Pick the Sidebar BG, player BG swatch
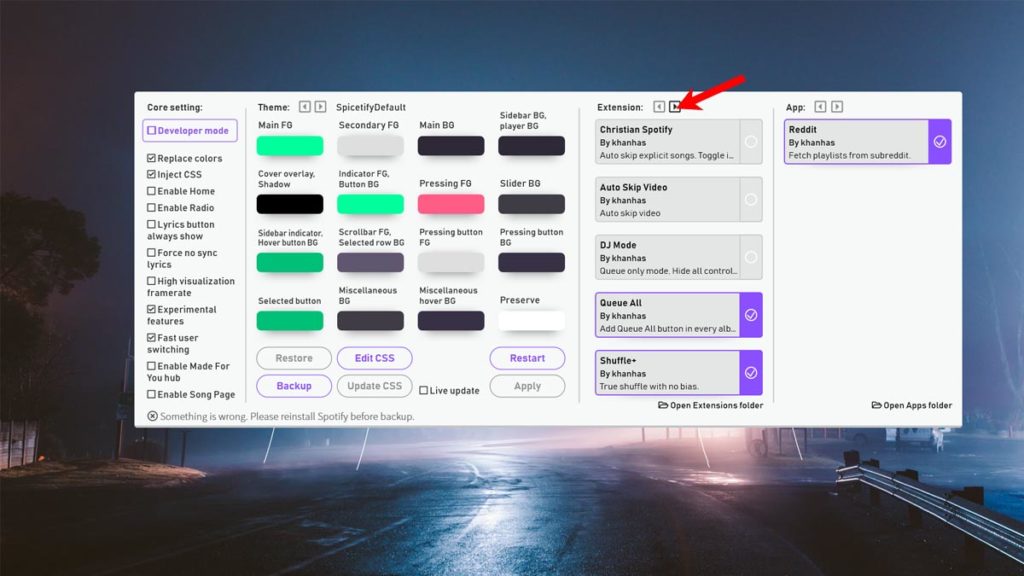This screenshot has width=1024, height=576. [532, 146]
